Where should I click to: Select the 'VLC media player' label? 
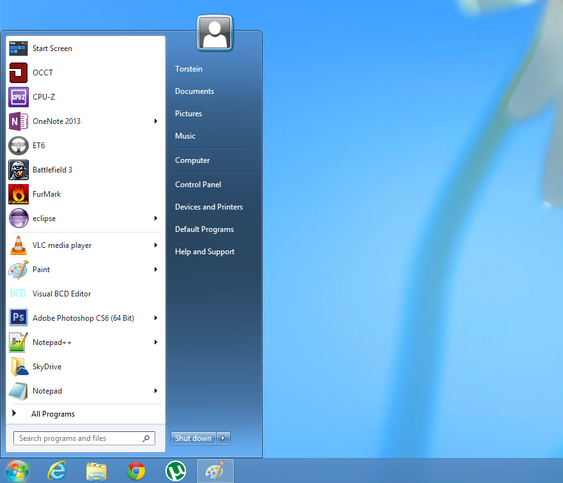[x=62, y=245]
